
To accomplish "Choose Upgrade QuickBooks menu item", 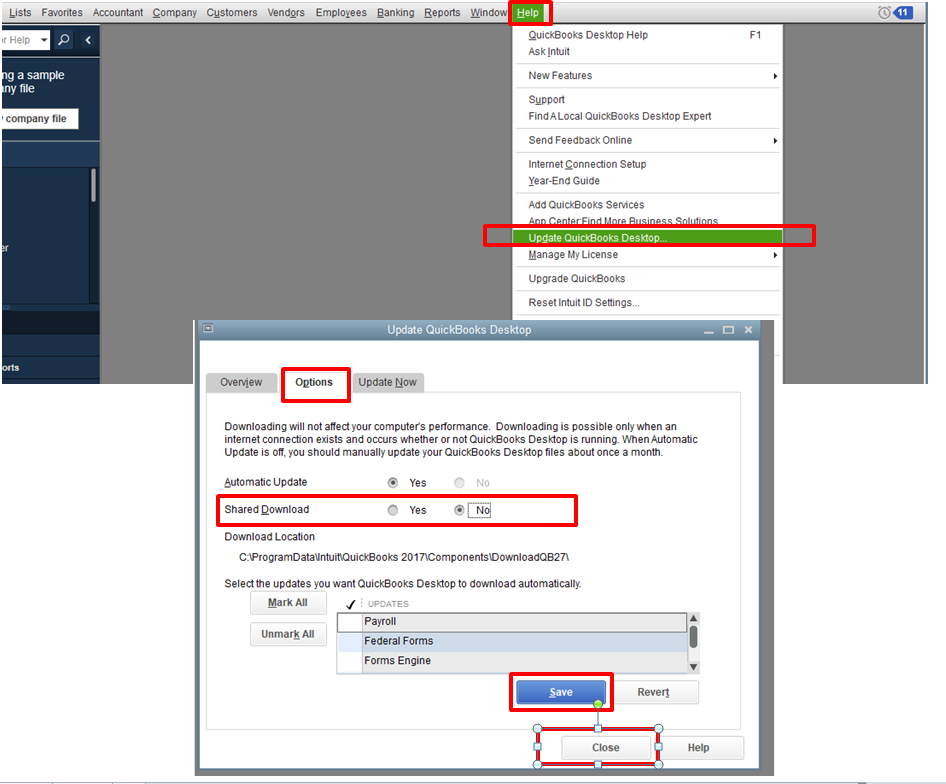I will click(647, 279).
